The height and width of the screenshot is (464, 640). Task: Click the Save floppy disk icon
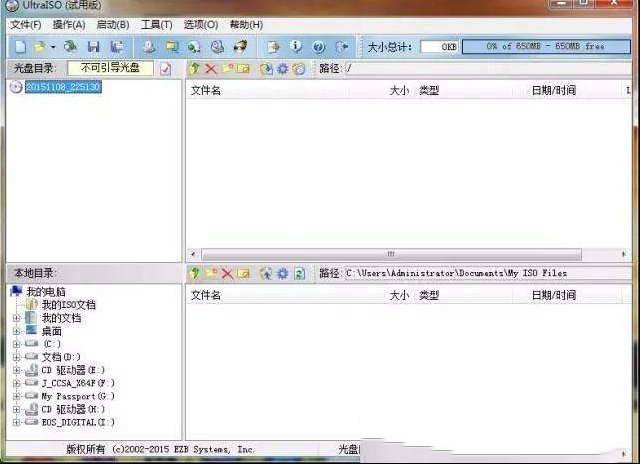pos(93,47)
